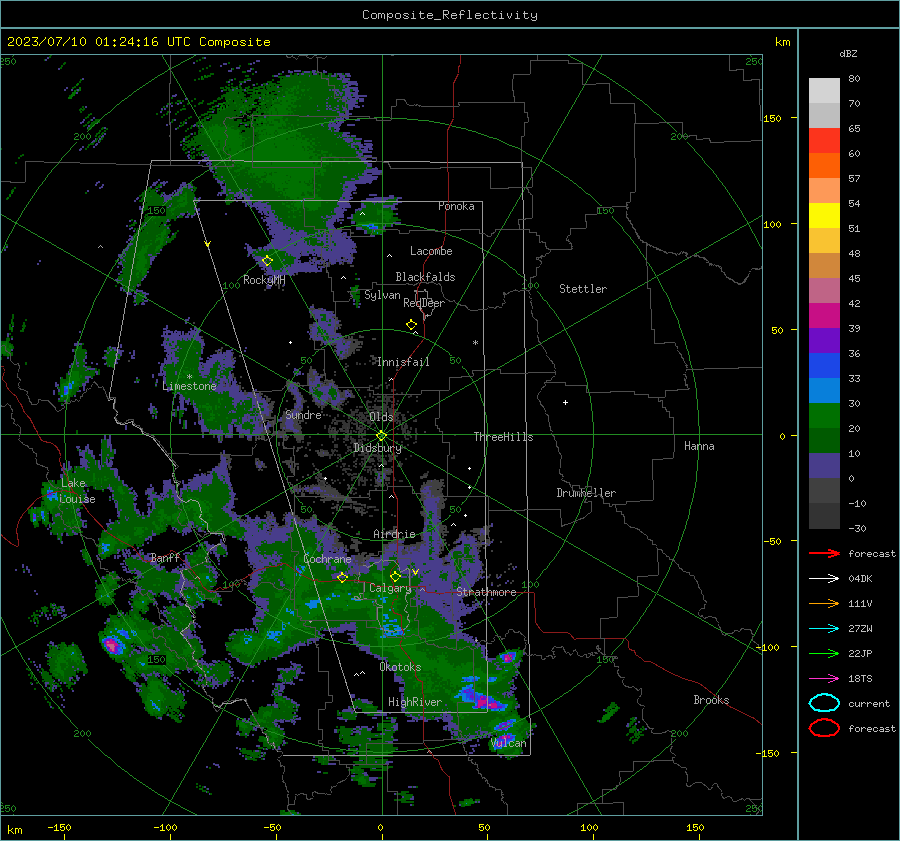The height and width of the screenshot is (841, 900).
Task: Click the light gray 80 dBZ swatch
Action: [x=824, y=90]
